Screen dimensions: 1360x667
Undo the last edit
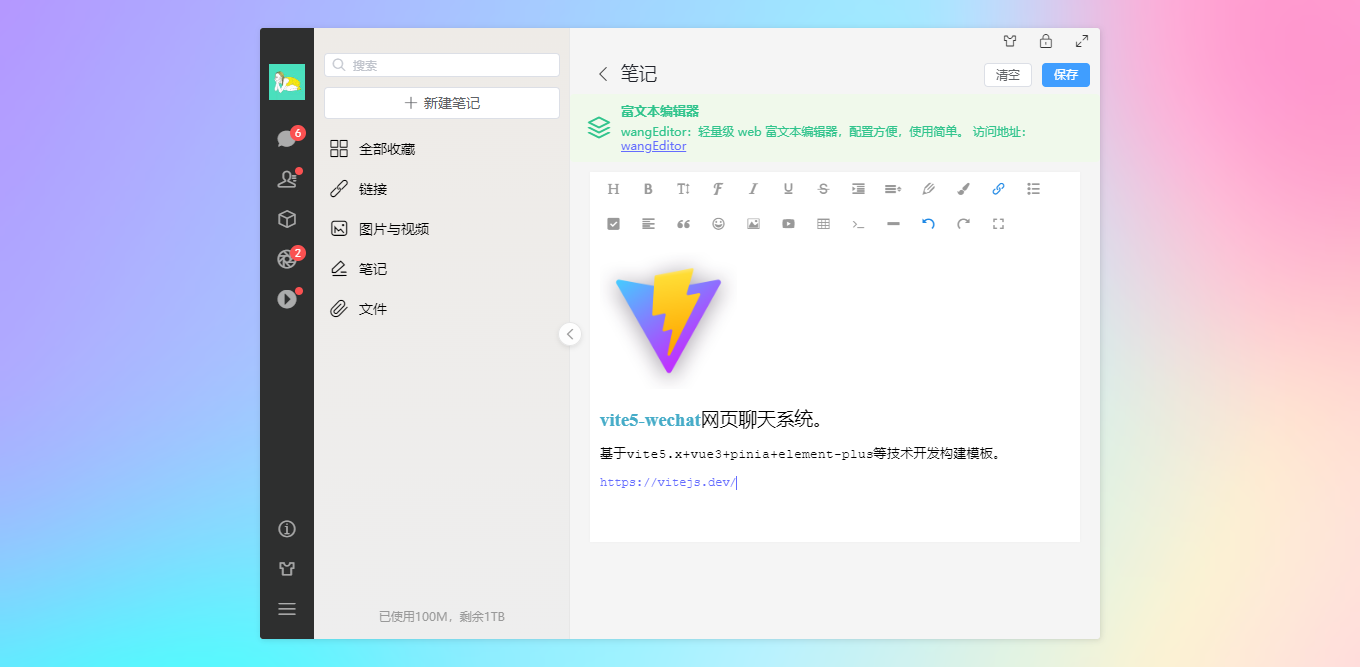pyautogui.click(x=928, y=223)
